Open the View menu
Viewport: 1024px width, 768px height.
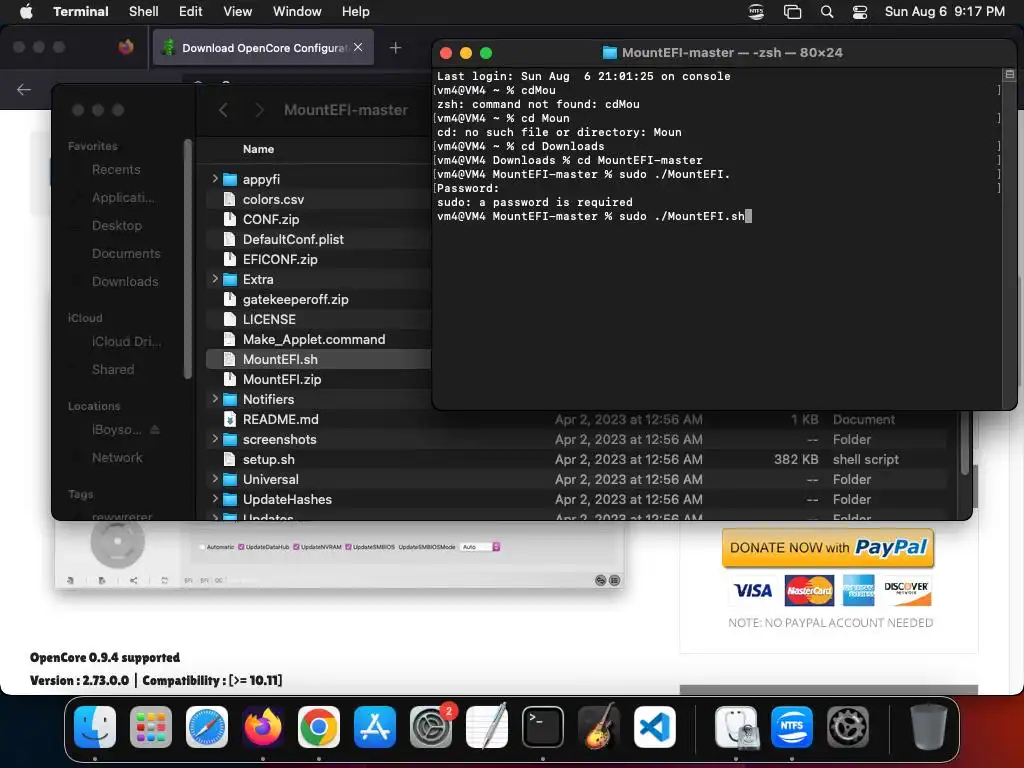(238, 12)
